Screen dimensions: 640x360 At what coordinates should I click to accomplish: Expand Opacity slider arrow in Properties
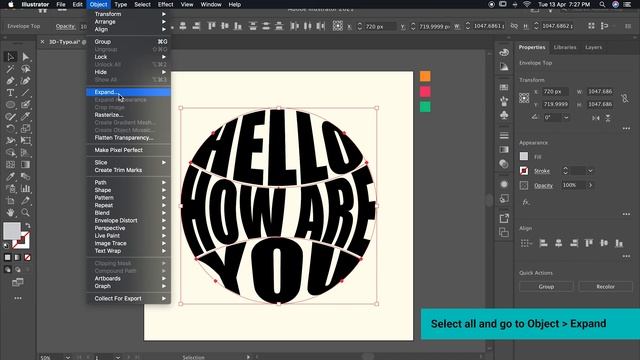[x=590, y=185]
